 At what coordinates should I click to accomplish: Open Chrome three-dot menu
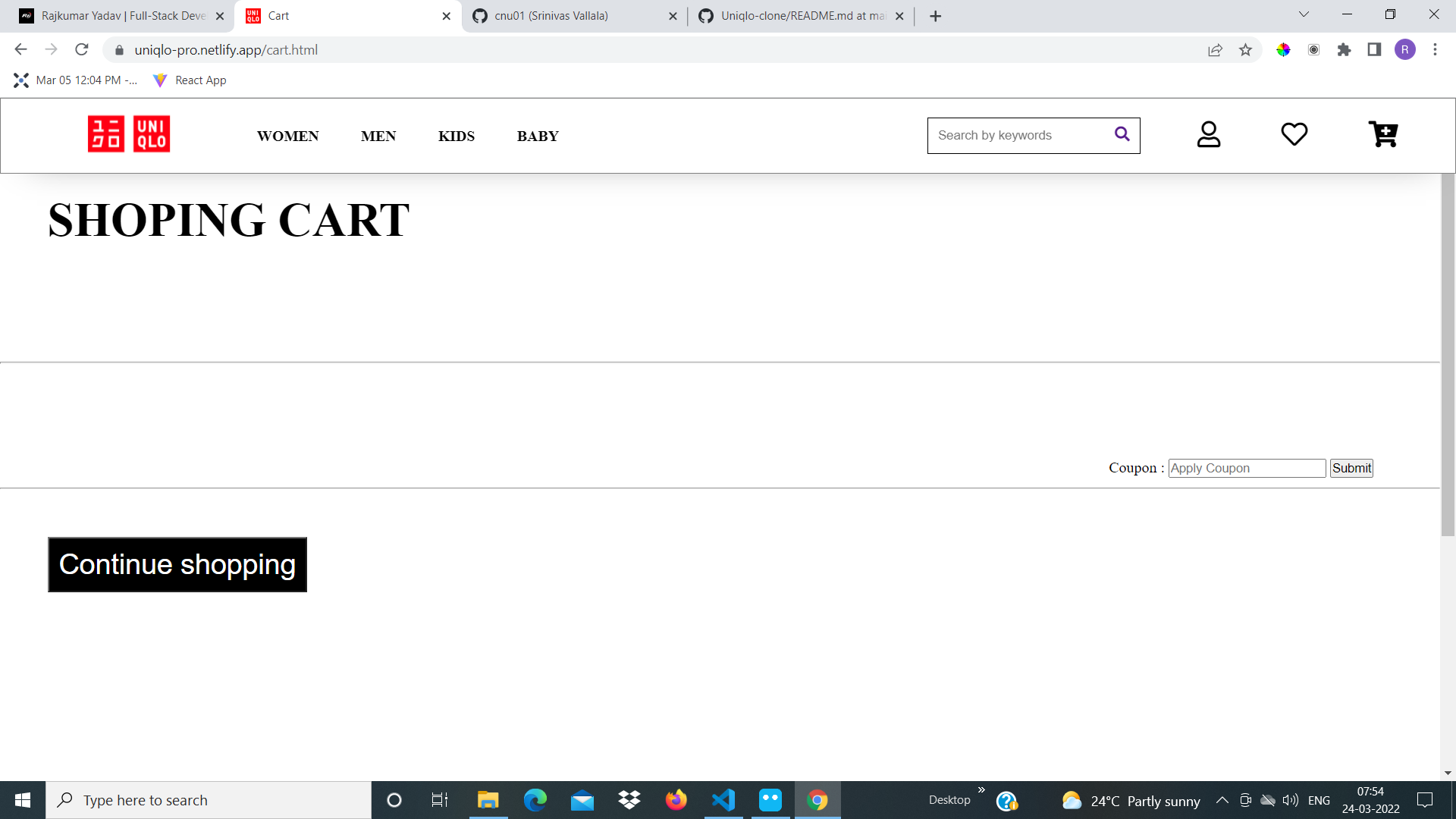click(1435, 50)
